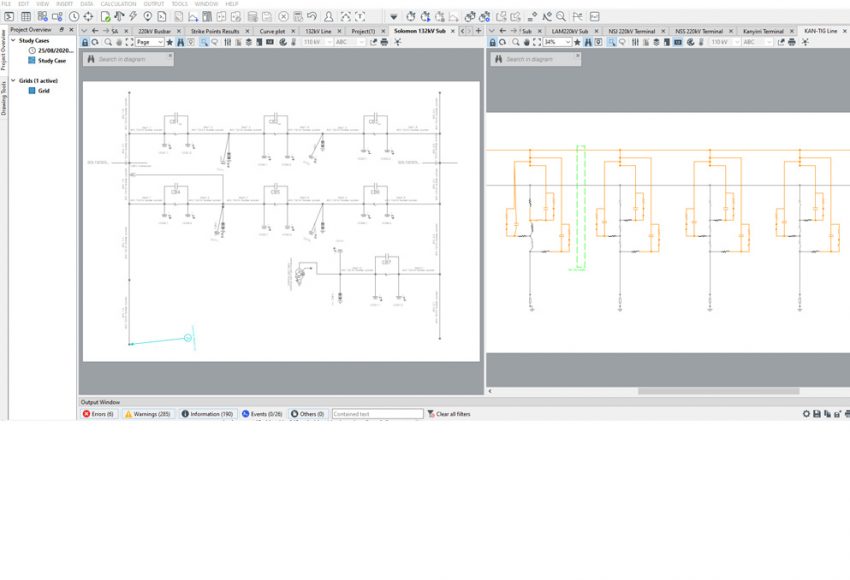Click the Contained text filter field
The height and width of the screenshot is (580, 850).
(377, 414)
